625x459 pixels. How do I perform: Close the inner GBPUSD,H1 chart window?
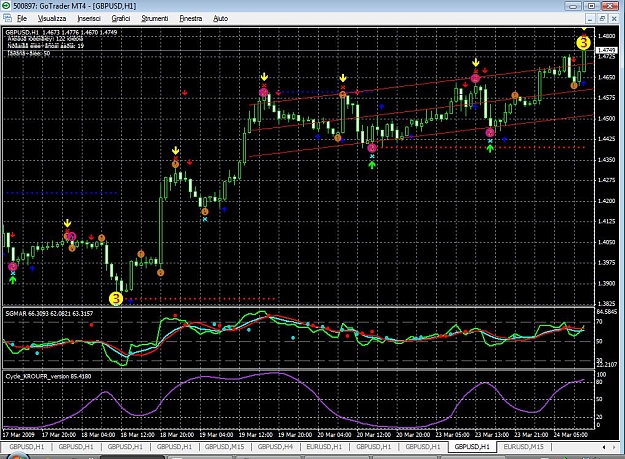pyautogui.click(x=614, y=18)
